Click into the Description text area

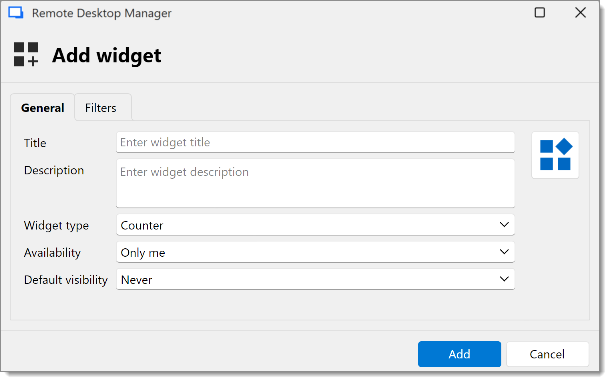[x=316, y=183]
